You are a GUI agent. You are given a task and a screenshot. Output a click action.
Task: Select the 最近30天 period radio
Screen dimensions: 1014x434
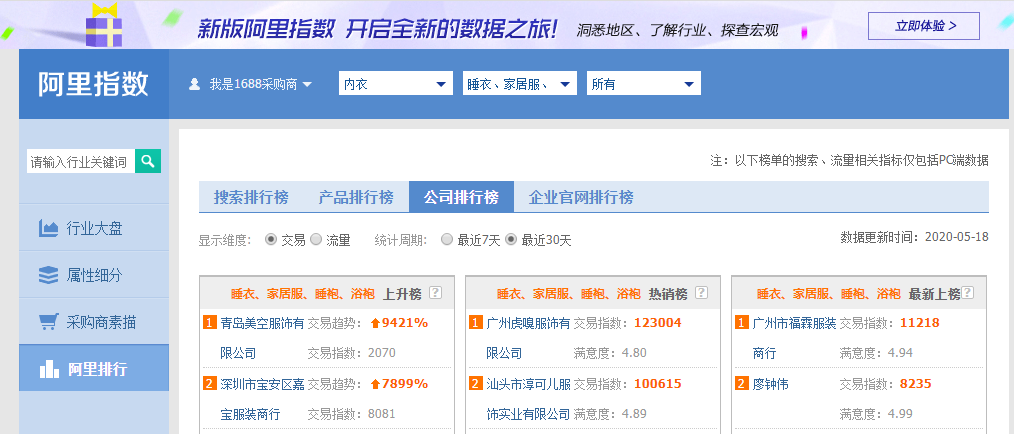pos(511,240)
